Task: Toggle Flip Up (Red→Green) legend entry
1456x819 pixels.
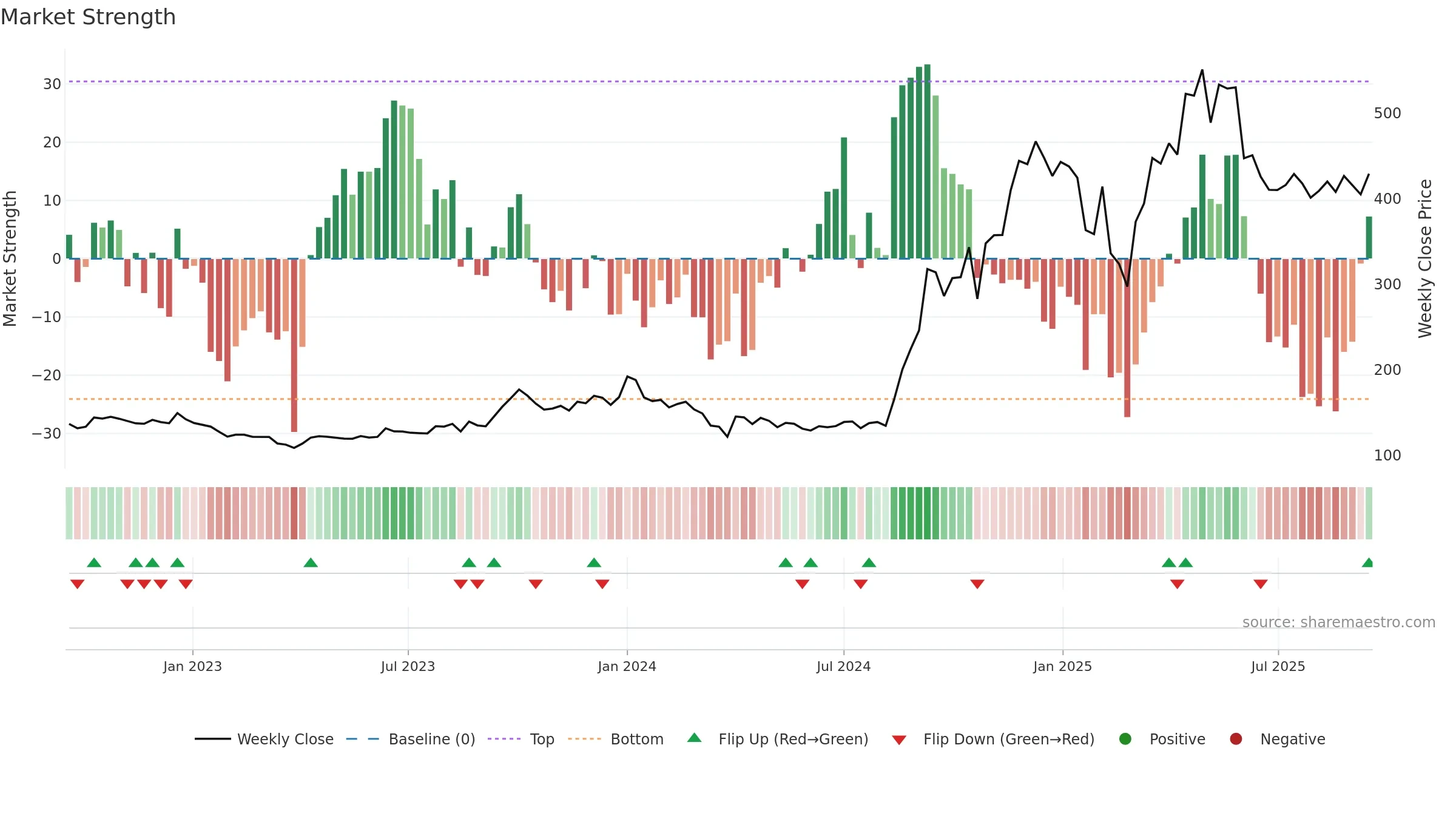Action: [778, 739]
